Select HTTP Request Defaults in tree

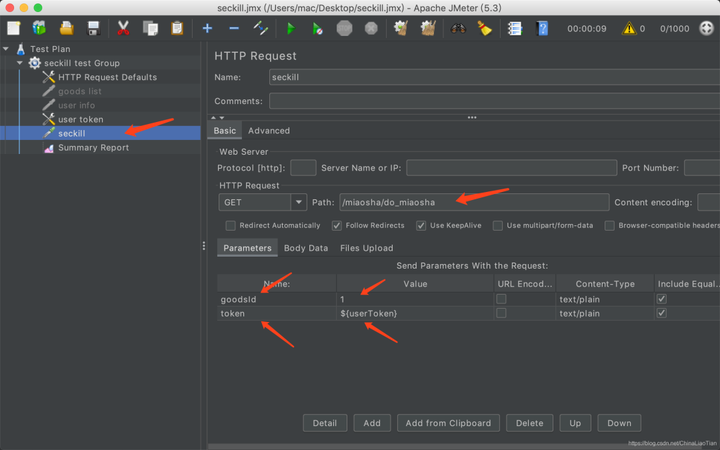[x=107, y=77]
